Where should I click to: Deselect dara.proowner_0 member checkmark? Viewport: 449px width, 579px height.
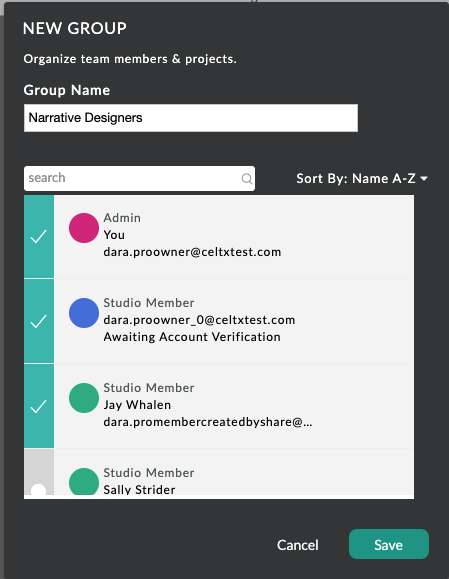[39, 322]
